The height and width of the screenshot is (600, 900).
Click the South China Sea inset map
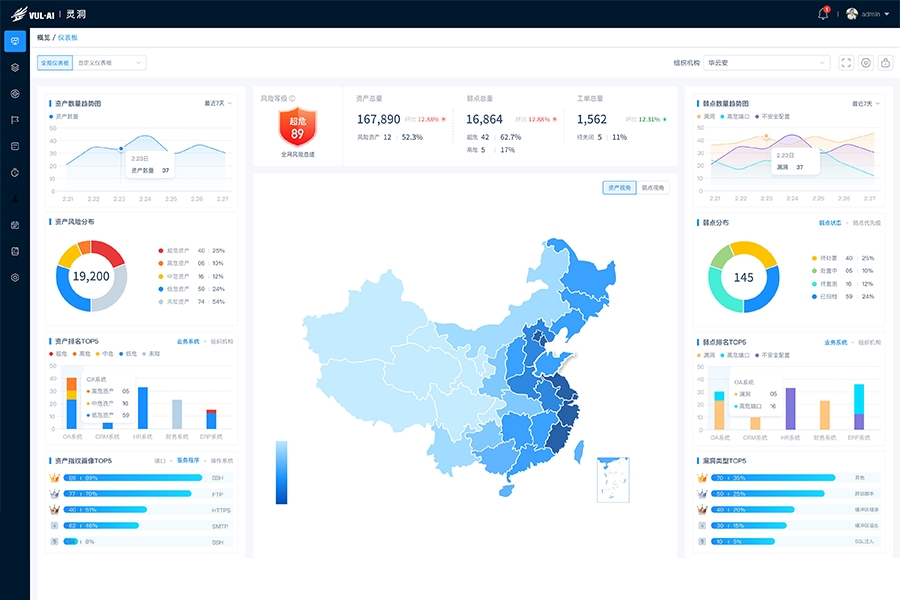613,479
